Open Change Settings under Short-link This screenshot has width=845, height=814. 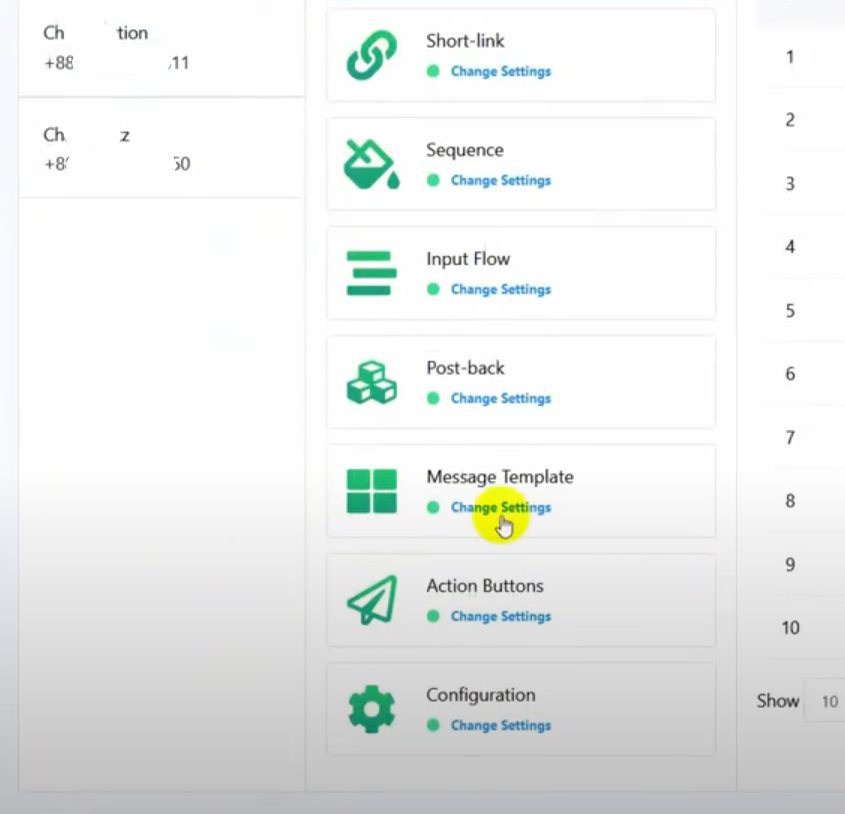500,72
